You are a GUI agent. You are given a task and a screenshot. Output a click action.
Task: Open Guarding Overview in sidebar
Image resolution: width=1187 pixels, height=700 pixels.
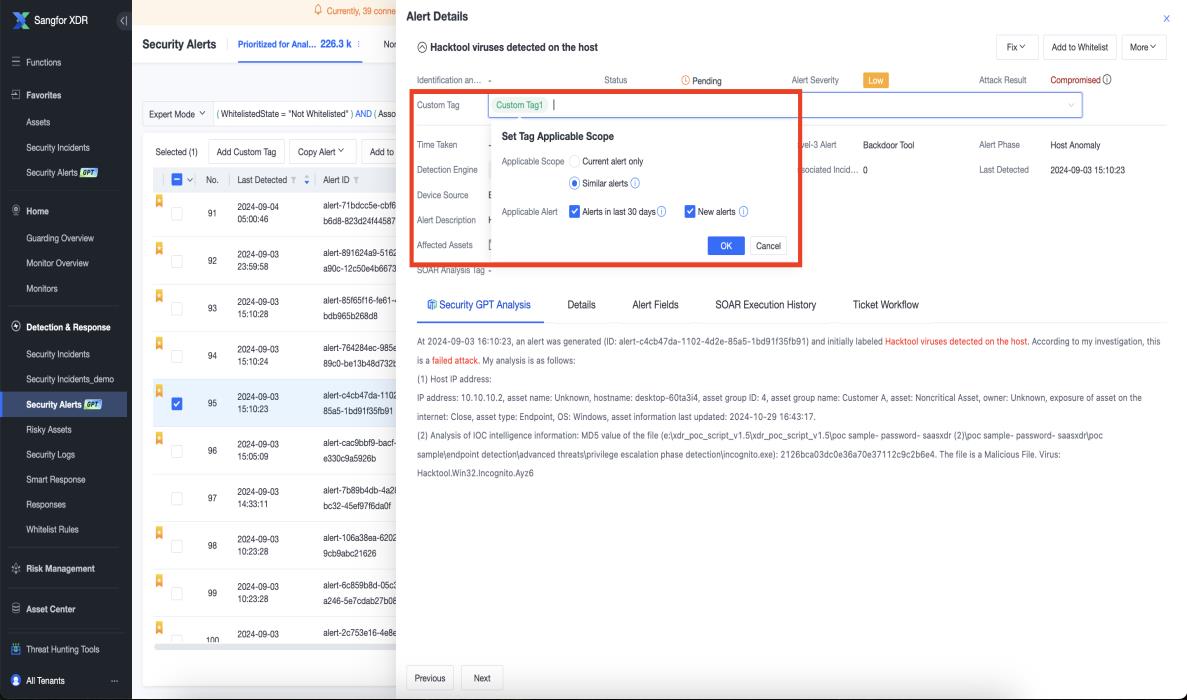coord(60,238)
